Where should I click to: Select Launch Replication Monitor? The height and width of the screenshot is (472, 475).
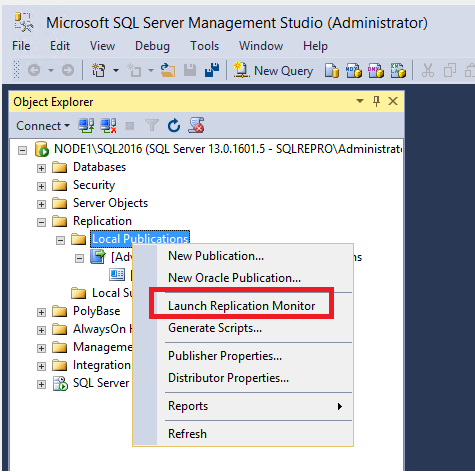(242, 306)
